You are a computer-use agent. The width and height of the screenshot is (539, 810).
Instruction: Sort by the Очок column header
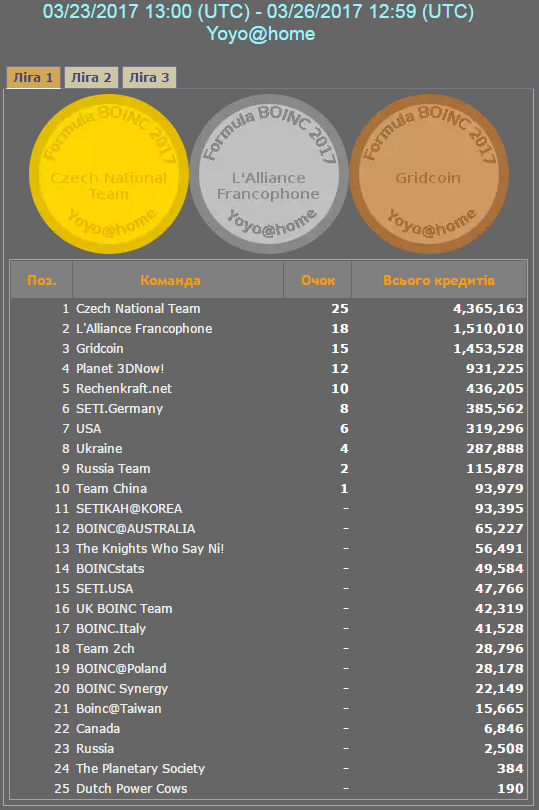tap(318, 280)
